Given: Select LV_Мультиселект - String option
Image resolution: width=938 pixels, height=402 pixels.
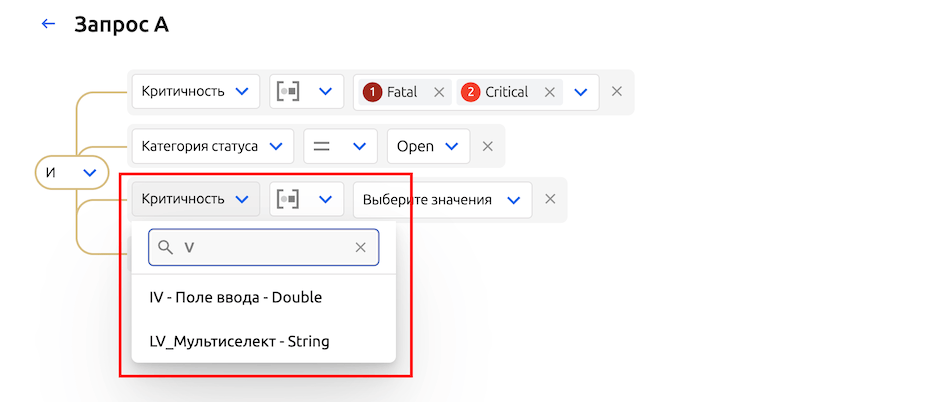Looking at the screenshot, I should [x=239, y=341].
